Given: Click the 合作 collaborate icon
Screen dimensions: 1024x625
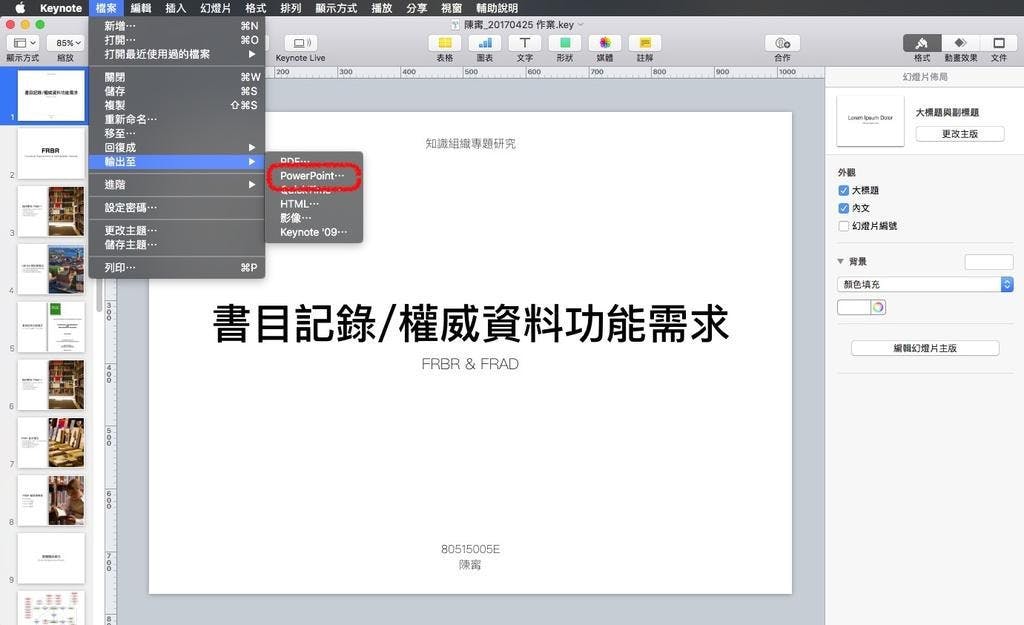Looking at the screenshot, I should click(x=782, y=43).
